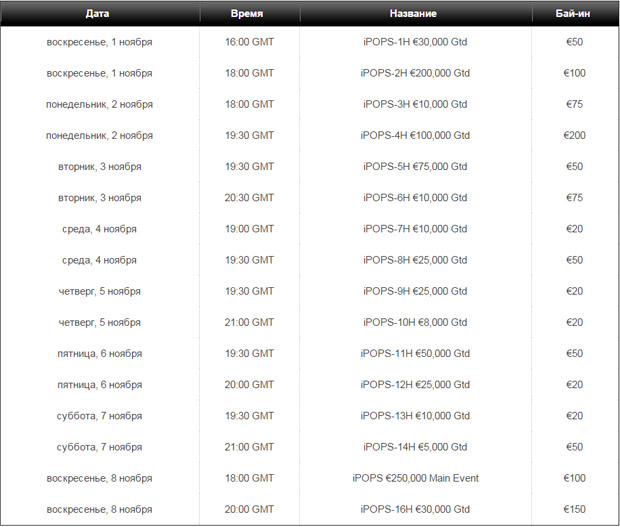Select the 'iPOPS-11H €50,000 Gtd' cell
The height and width of the screenshot is (527, 620).
point(416,353)
